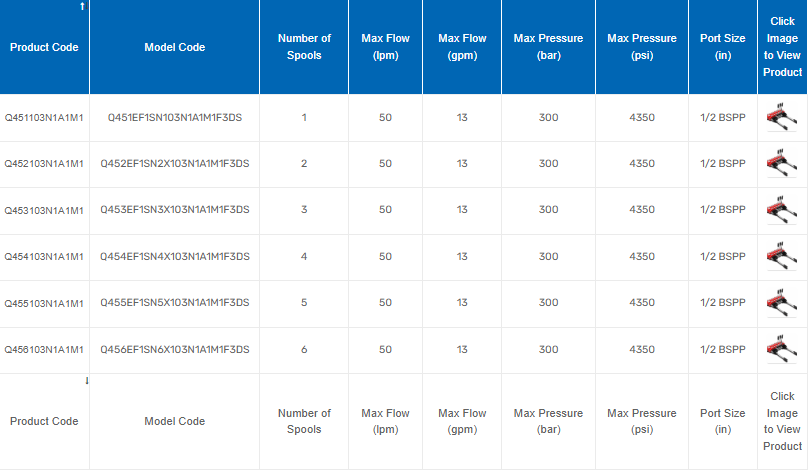This screenshot has width=808, height=470.
Task: Click spool count 1 in first row
Action: click(x=304, y=118)
